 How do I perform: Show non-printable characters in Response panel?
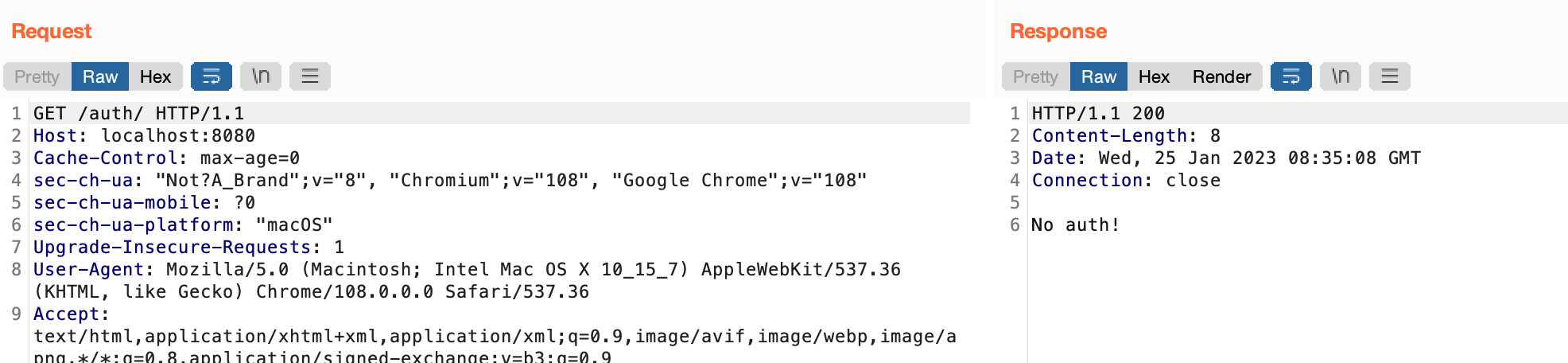click(x=1341, y=76)
